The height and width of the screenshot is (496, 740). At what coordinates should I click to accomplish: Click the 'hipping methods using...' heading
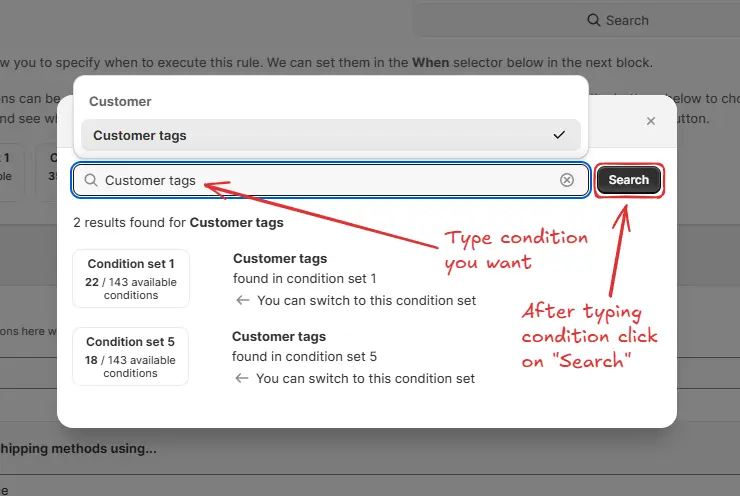pos(78,449)
